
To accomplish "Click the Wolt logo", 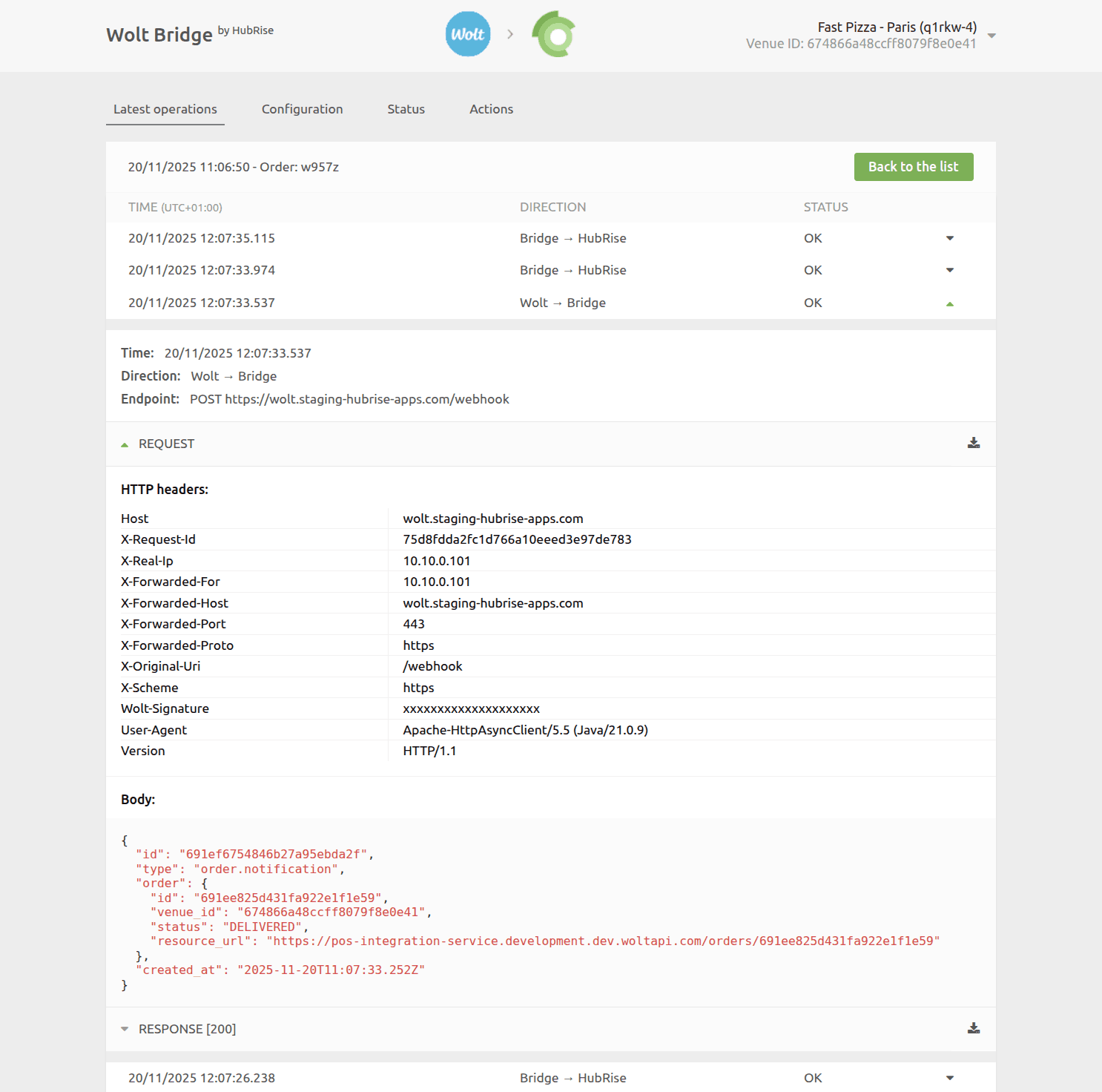I will click(x=467, y=33).
